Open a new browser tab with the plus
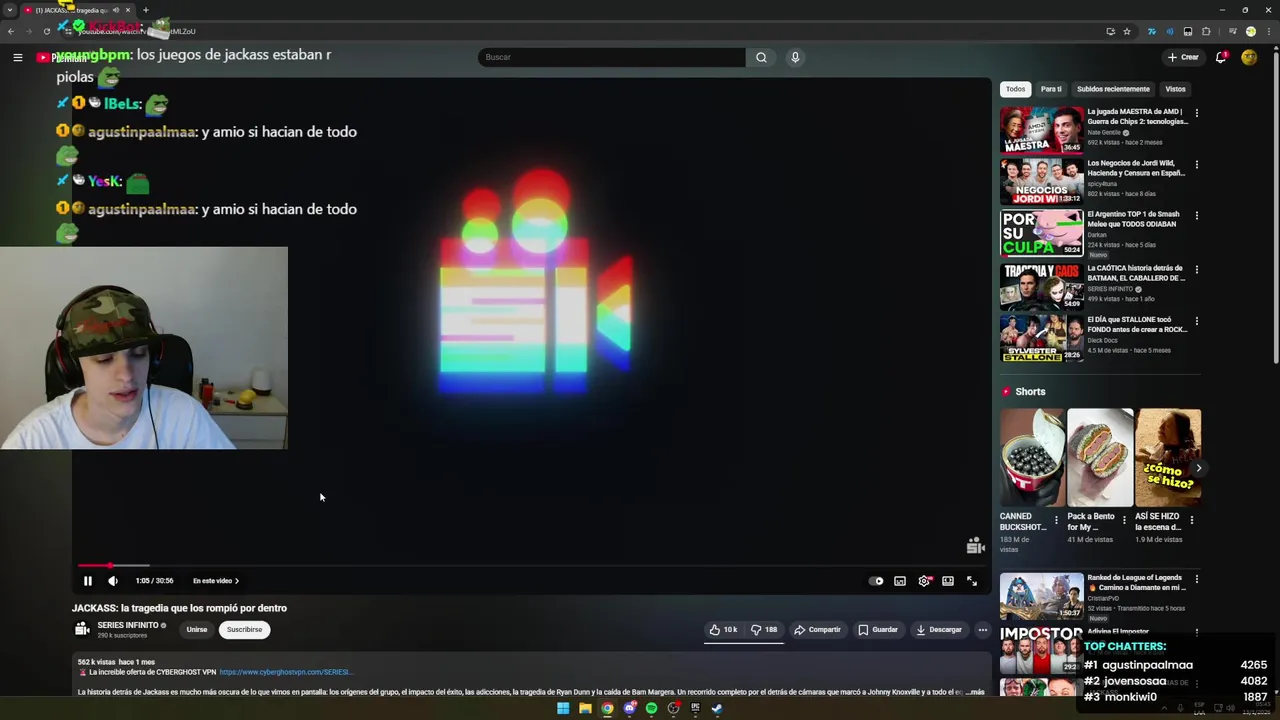Image resolution: width=1280 pixels, height=720 pixels. pyautogui.click(x=146, y=10)
